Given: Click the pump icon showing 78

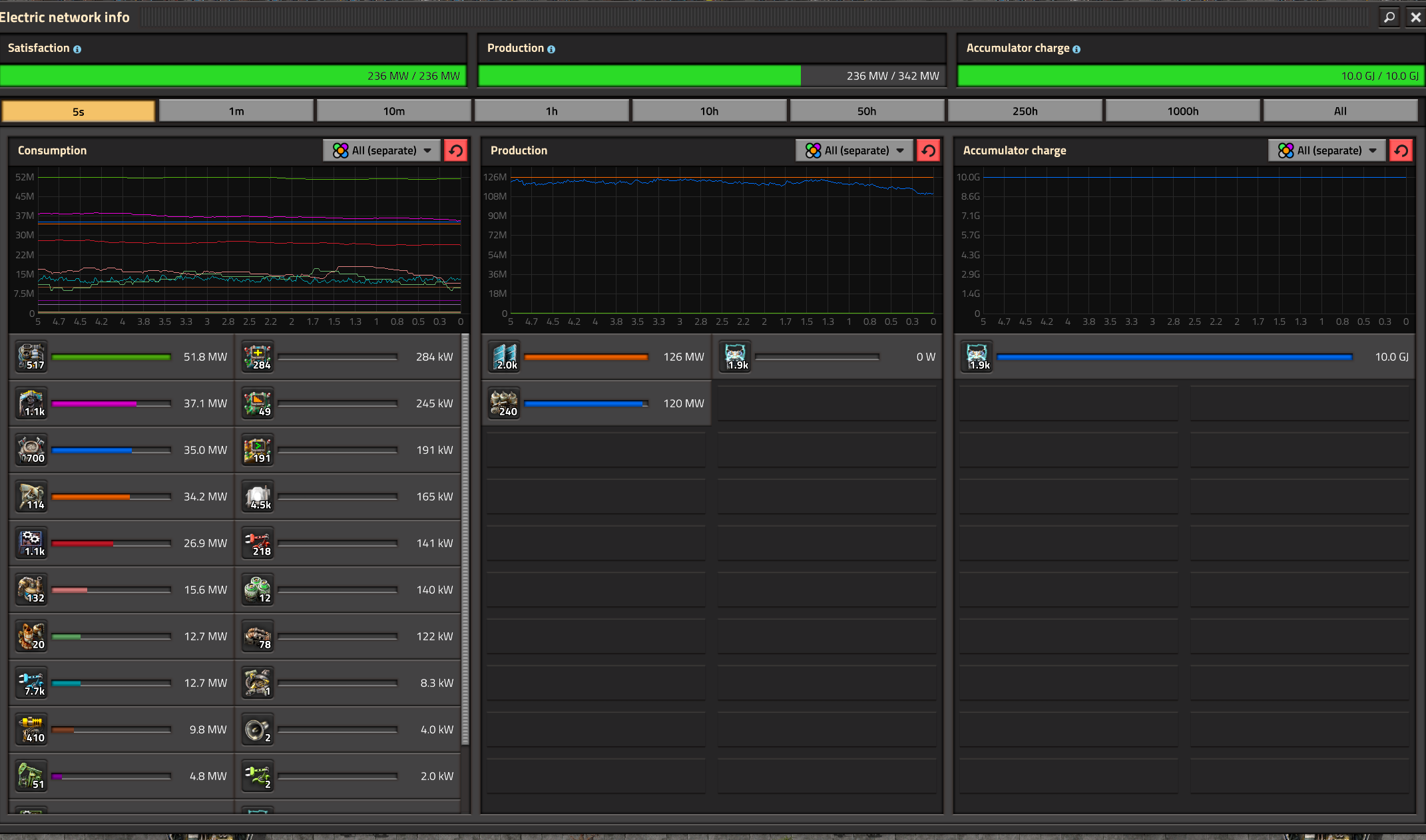Looking at the screenshot, I should coord(258,636).
